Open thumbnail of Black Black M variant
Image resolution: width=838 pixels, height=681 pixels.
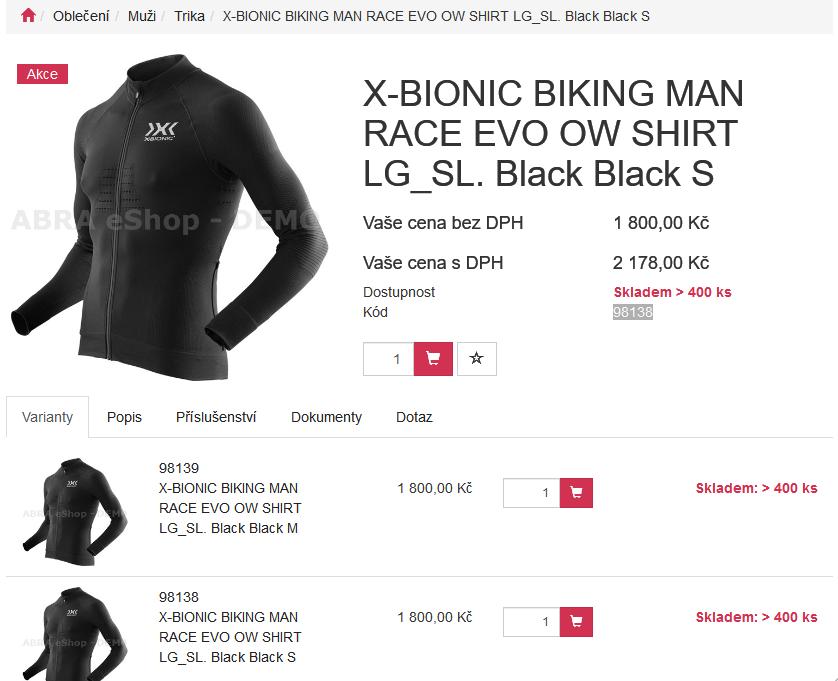pyautogui.click(x=75, y=511)
